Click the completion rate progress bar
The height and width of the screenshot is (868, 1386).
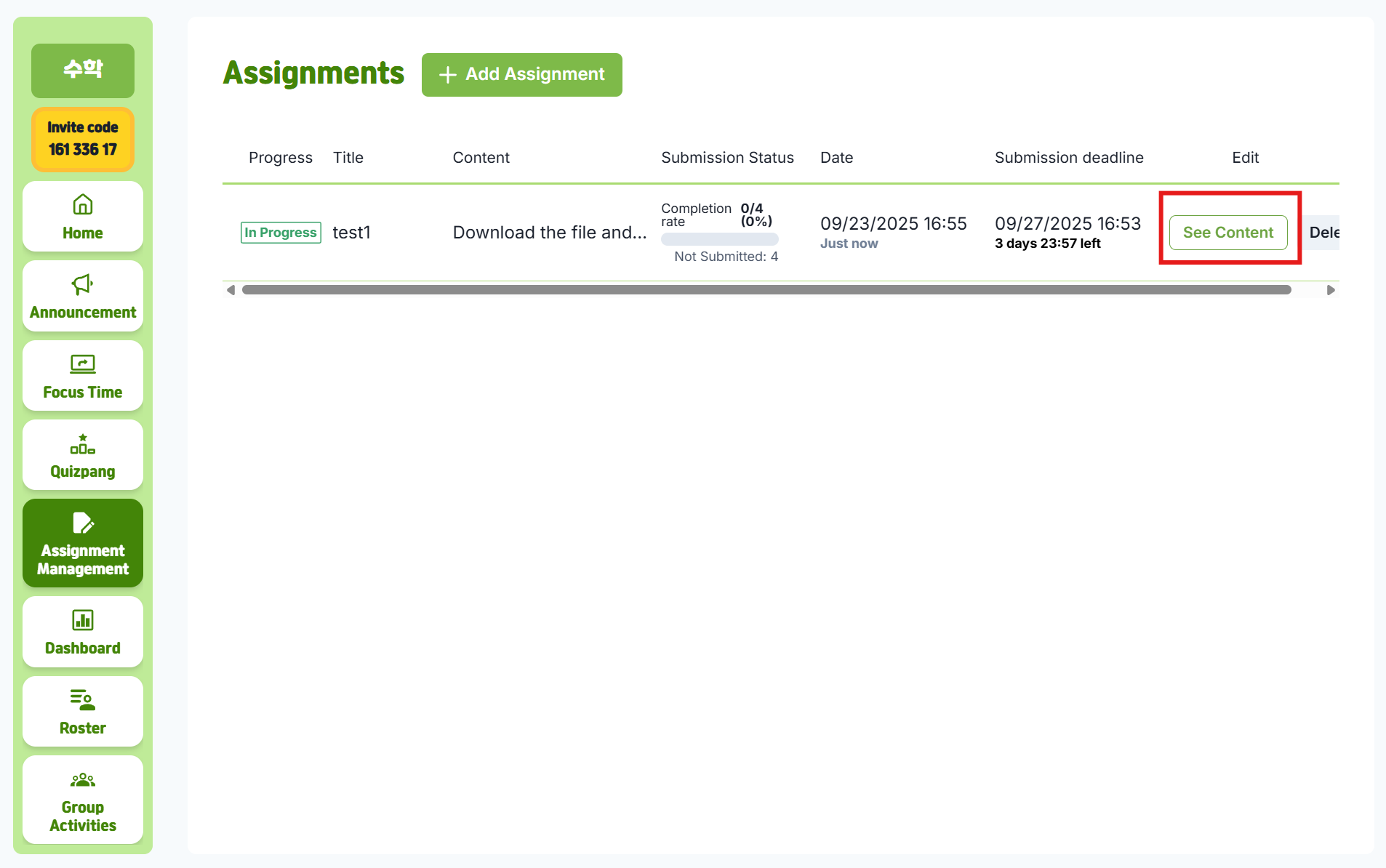tap(719, 239)
